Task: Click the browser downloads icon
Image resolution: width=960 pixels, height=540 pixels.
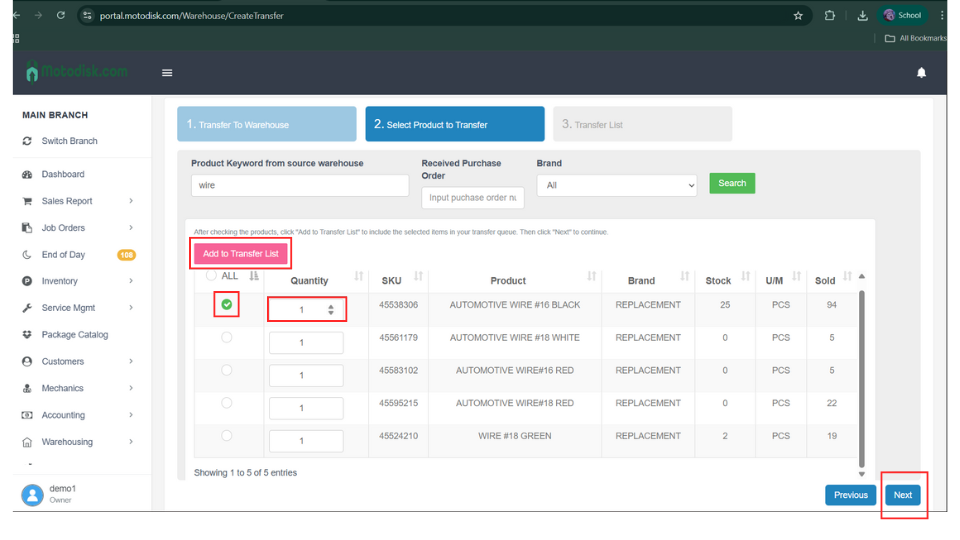Action: [862, 15]
